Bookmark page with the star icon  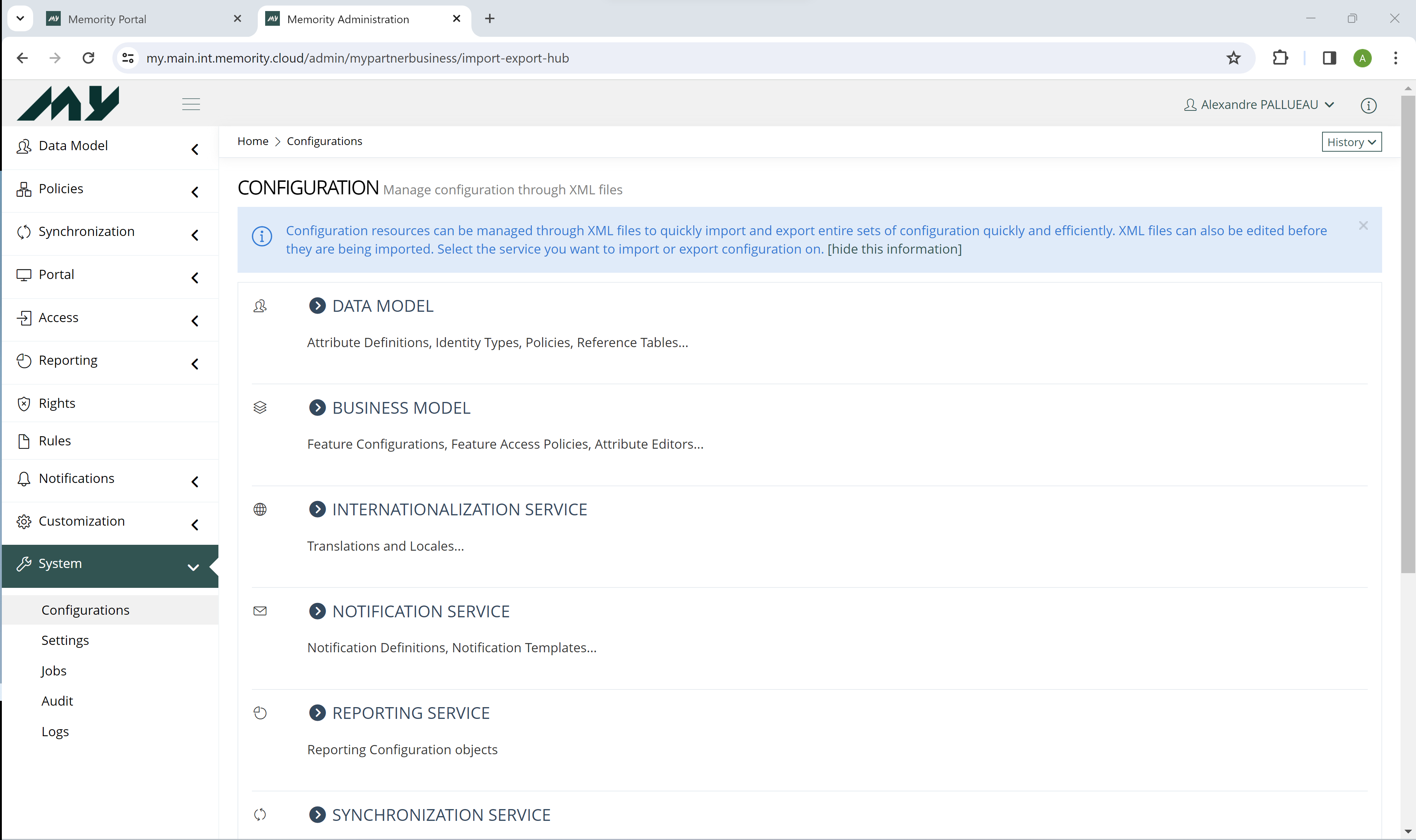(1233, 58)
